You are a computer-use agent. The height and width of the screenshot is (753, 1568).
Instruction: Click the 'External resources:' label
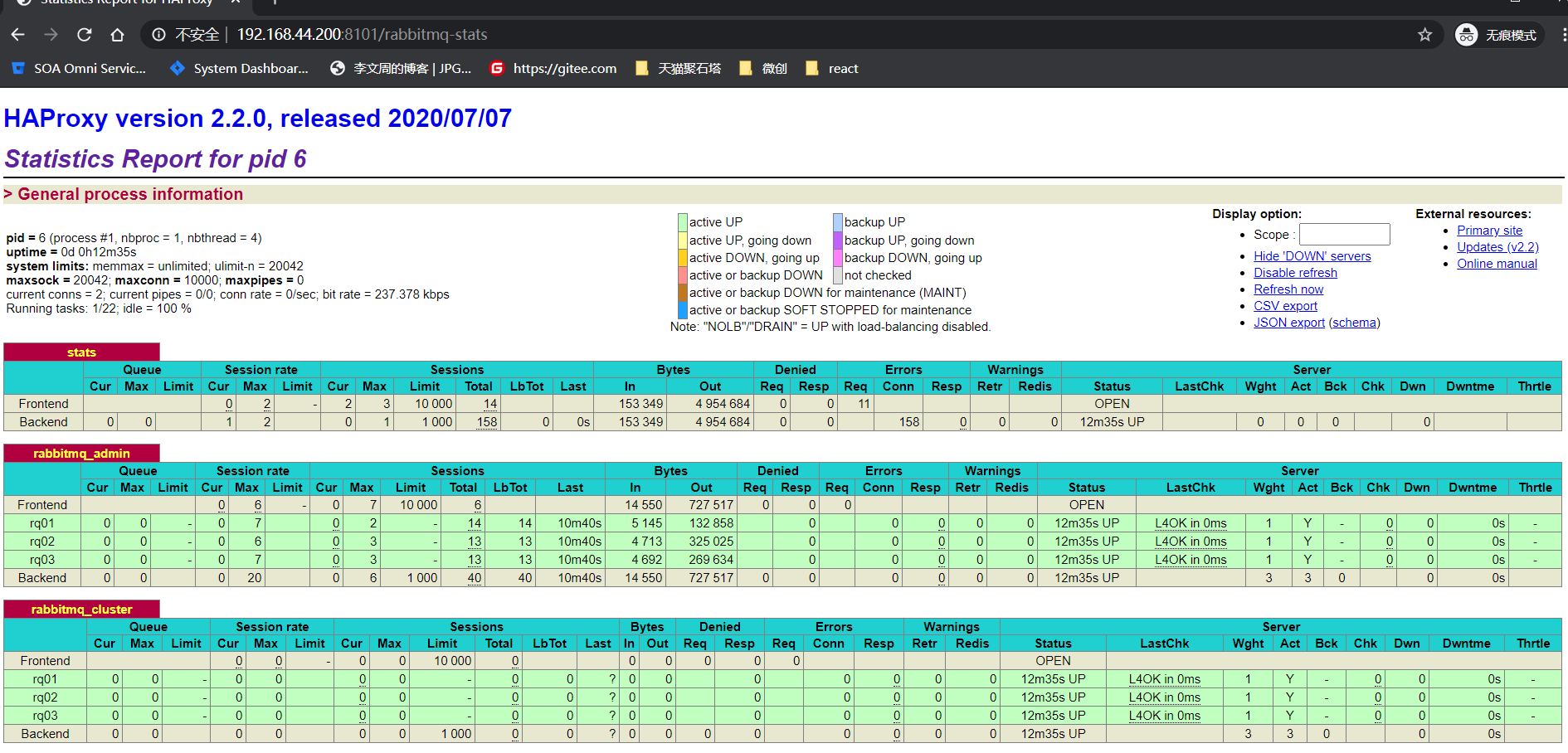click(x=1473, y=214)
